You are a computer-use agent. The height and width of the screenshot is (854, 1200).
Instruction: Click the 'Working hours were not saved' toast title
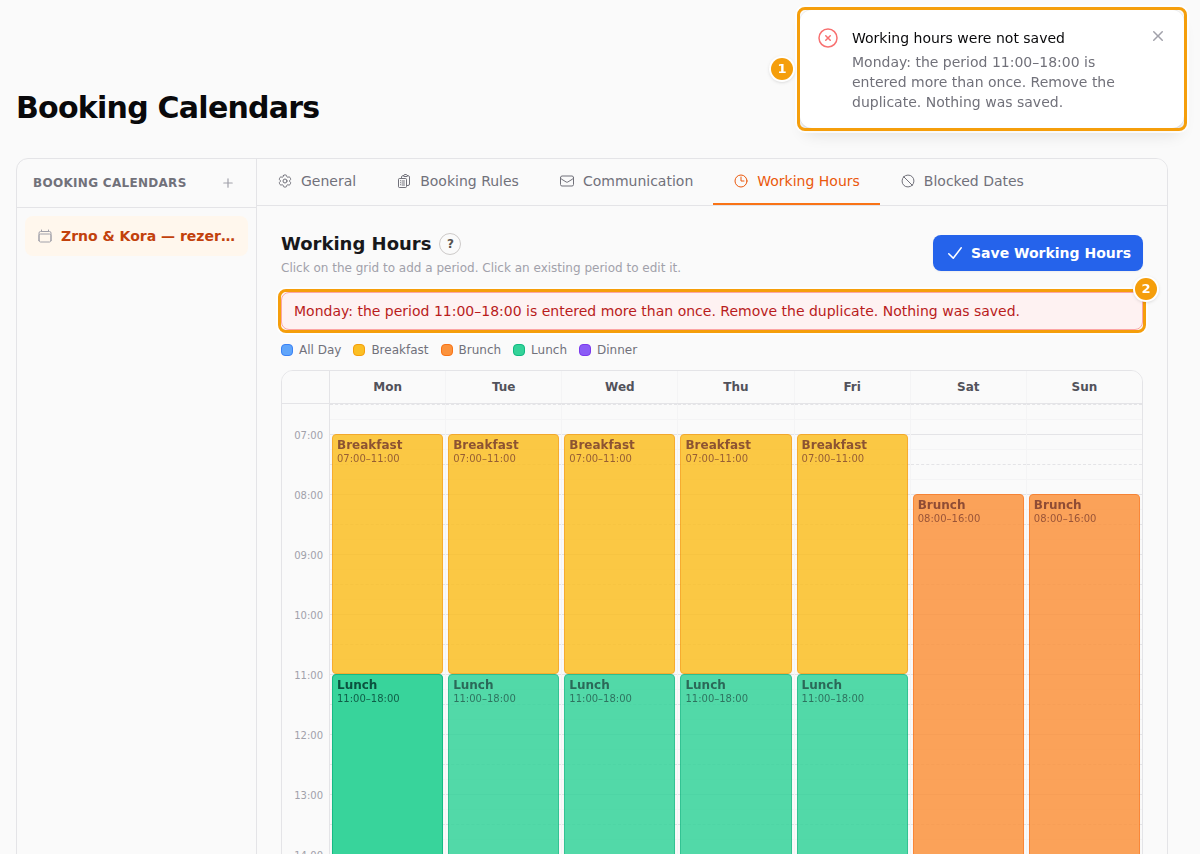[958, 38]
